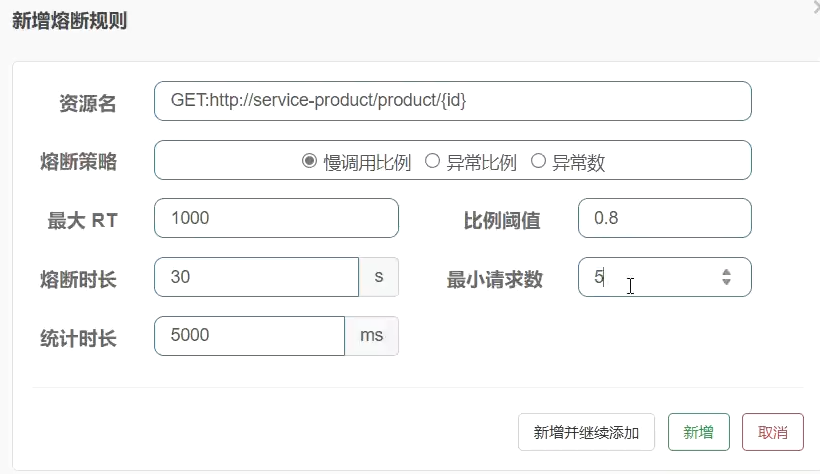Close the dialog with the X icon
This screenshot has width=820, height=474.
point(814,4)
